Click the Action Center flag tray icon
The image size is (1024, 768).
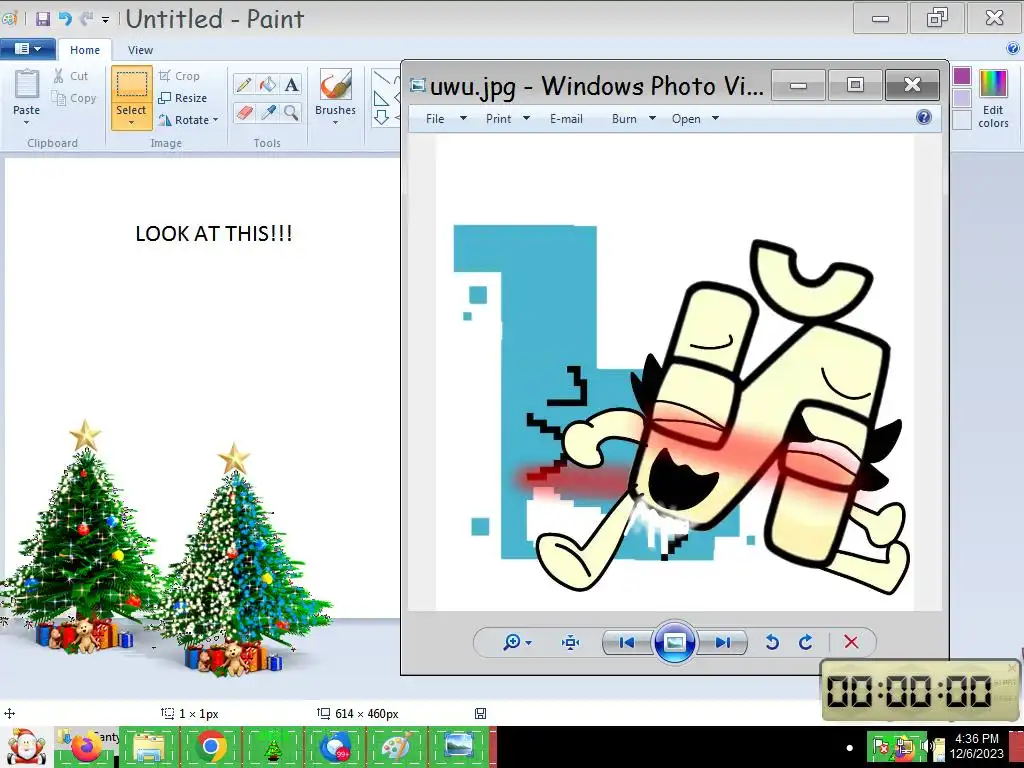tap(880, 746)
